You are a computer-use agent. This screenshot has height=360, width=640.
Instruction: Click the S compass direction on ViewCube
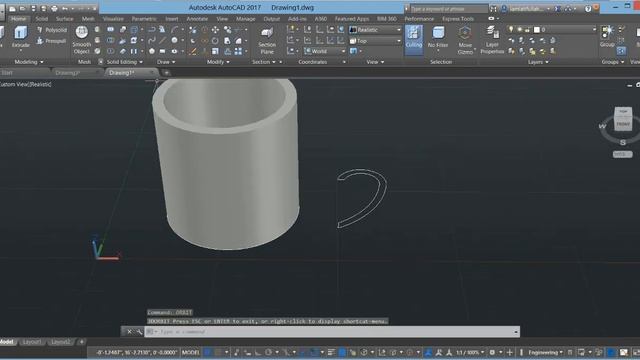tap(623, 142)
